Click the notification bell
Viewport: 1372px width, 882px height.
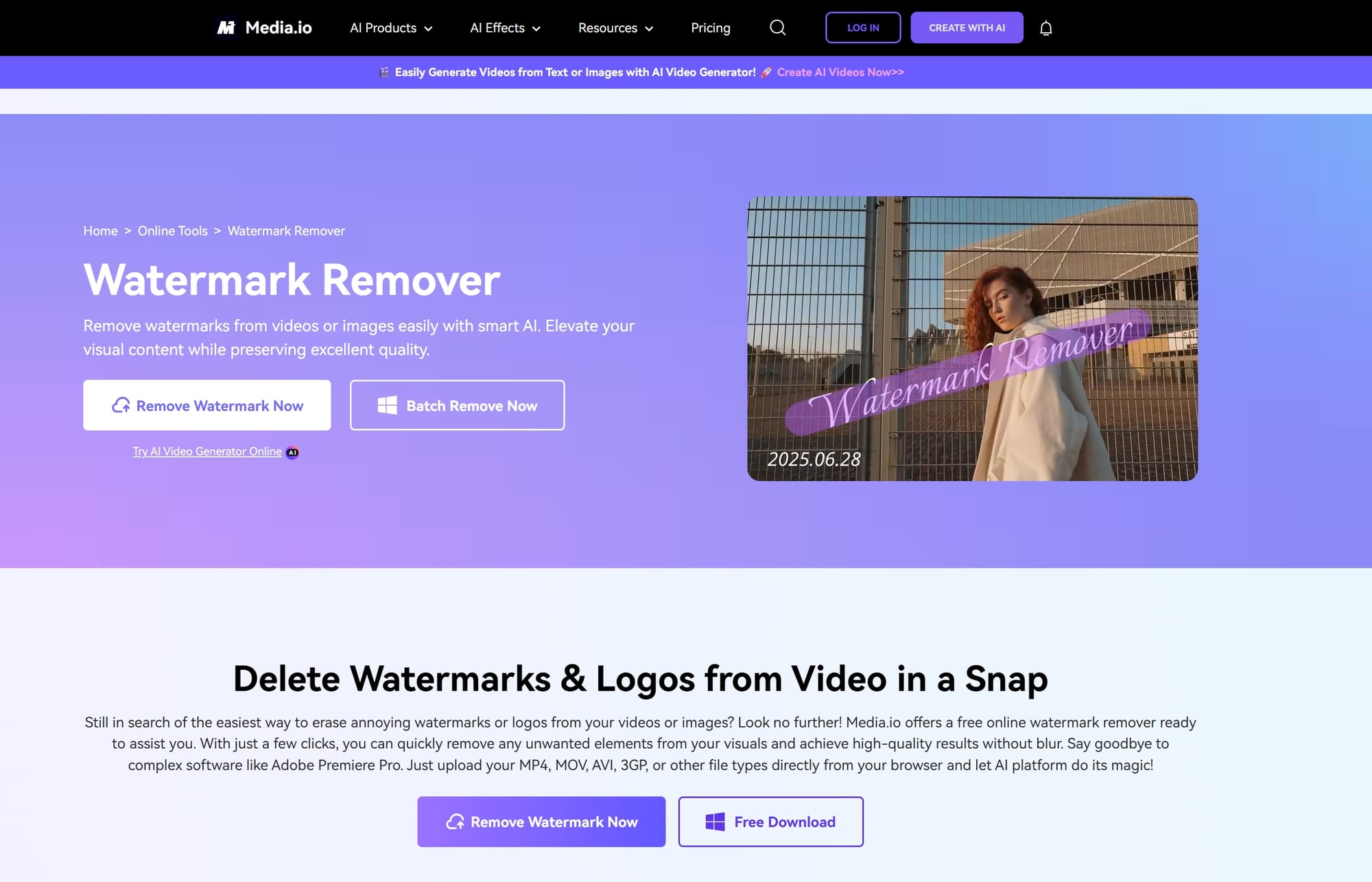tap(1045, 27)
